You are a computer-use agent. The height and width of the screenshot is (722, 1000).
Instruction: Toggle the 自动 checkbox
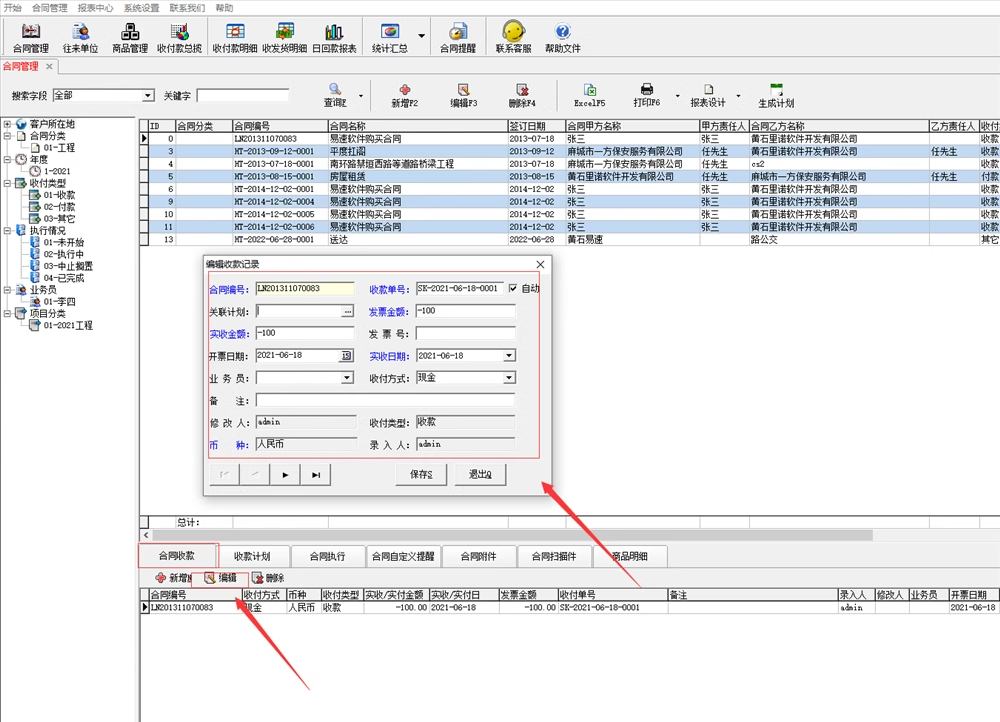[513, 288]
